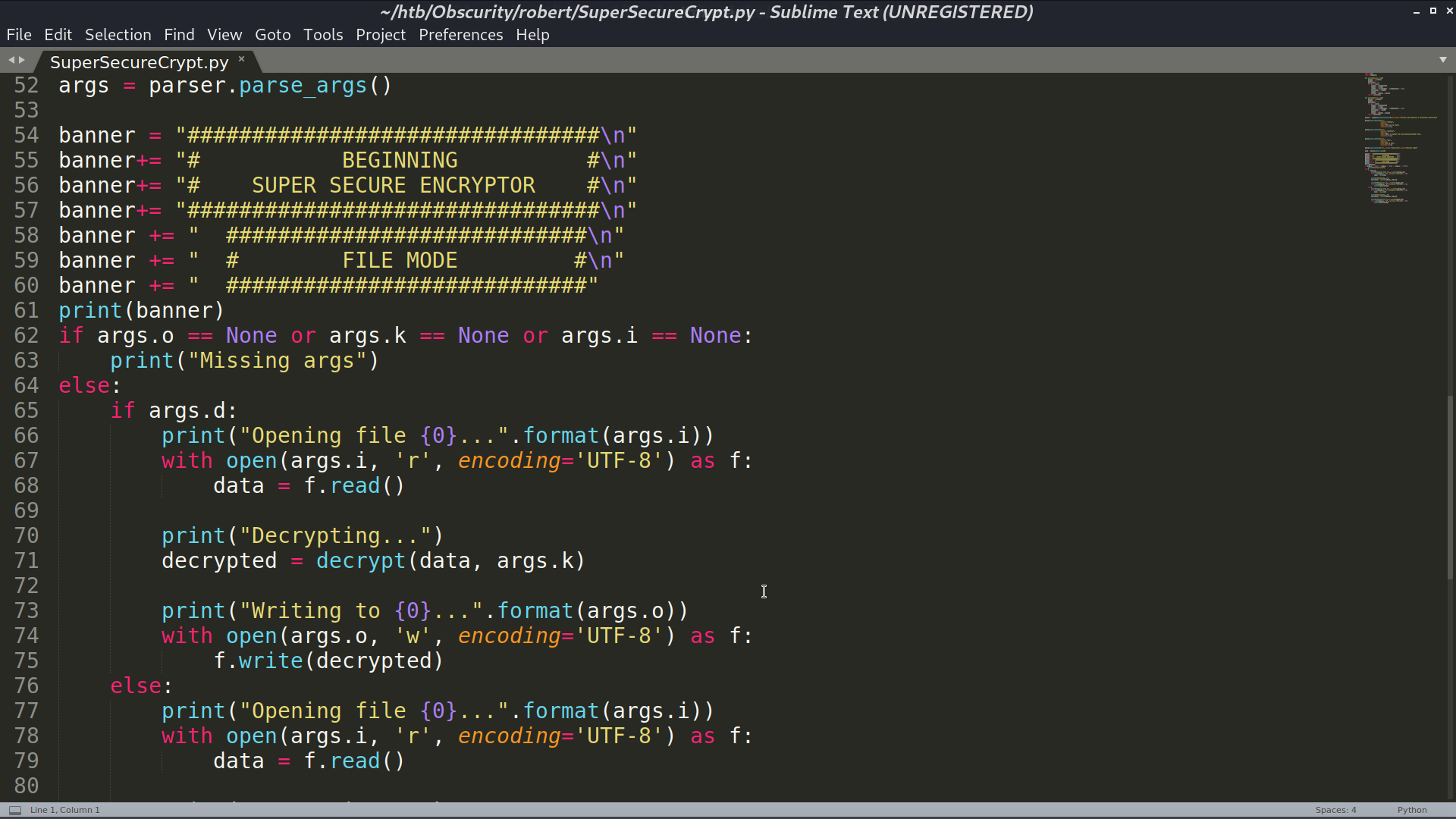1456x819 pixels.
Task: Click line number 76 in gutter
Action: pos(27,686)
